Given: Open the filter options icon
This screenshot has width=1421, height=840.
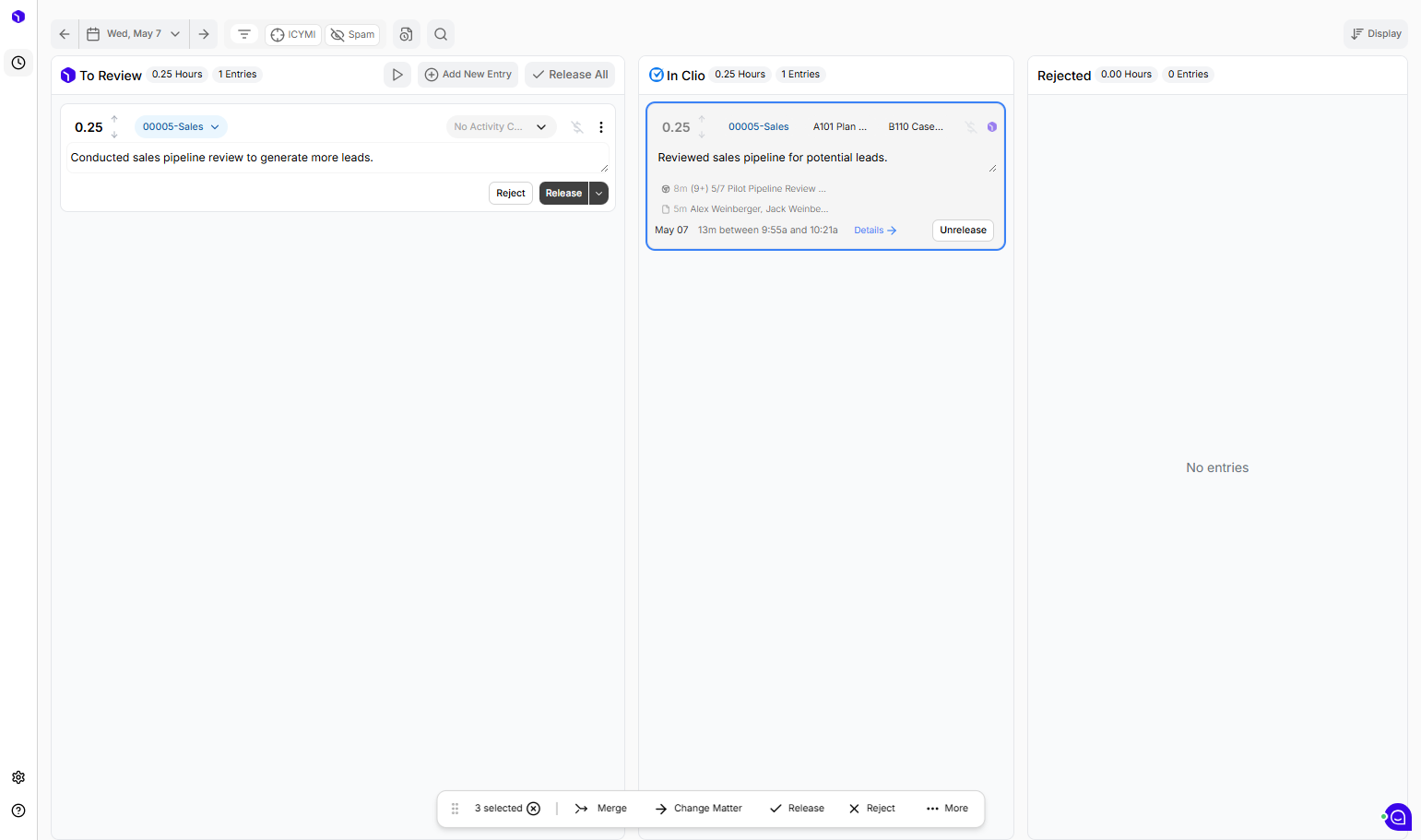Looking at the screenshot, I should click(244, 34).
